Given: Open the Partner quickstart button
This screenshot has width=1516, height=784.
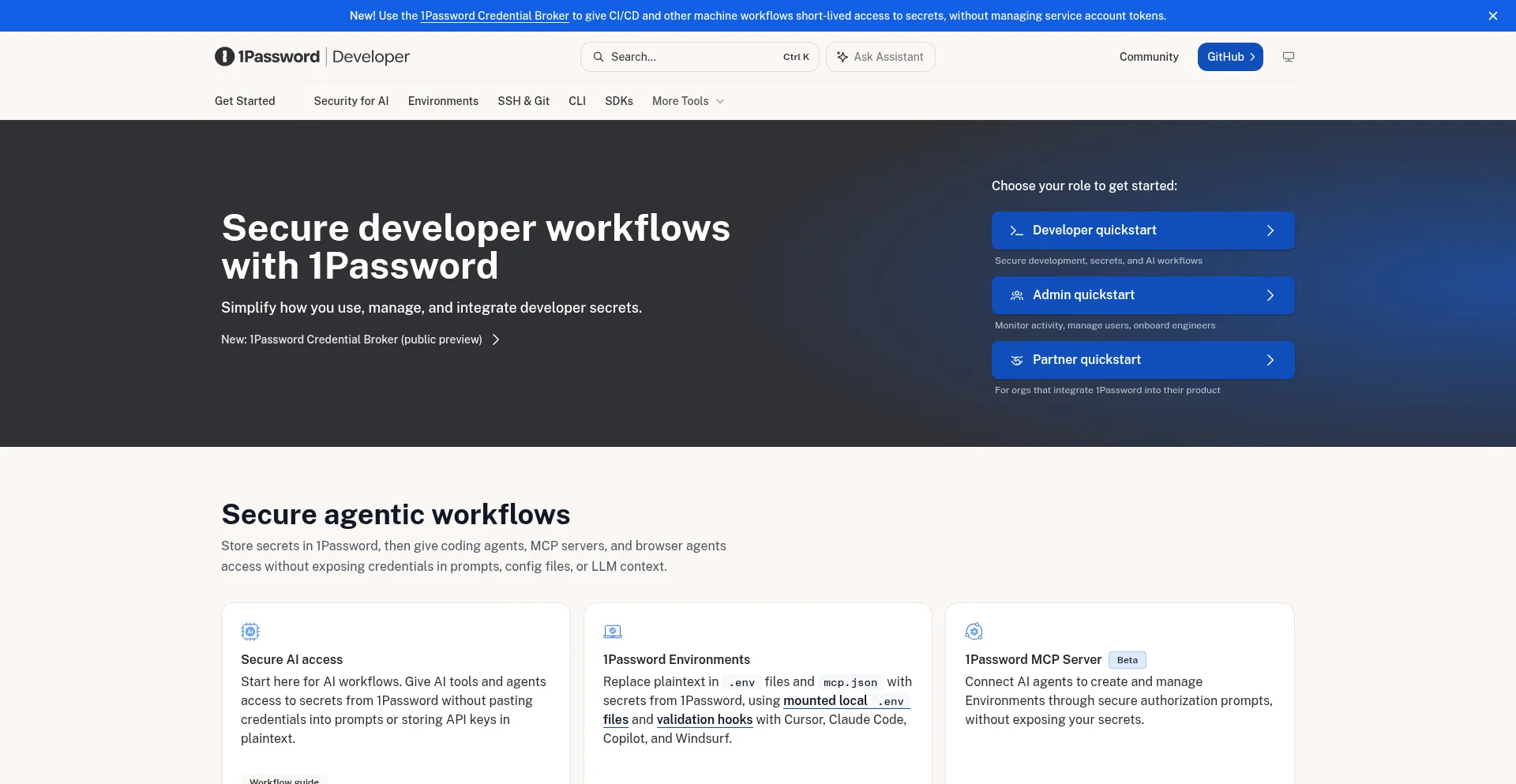Looking at the screenshot, I should point(1143,360).
